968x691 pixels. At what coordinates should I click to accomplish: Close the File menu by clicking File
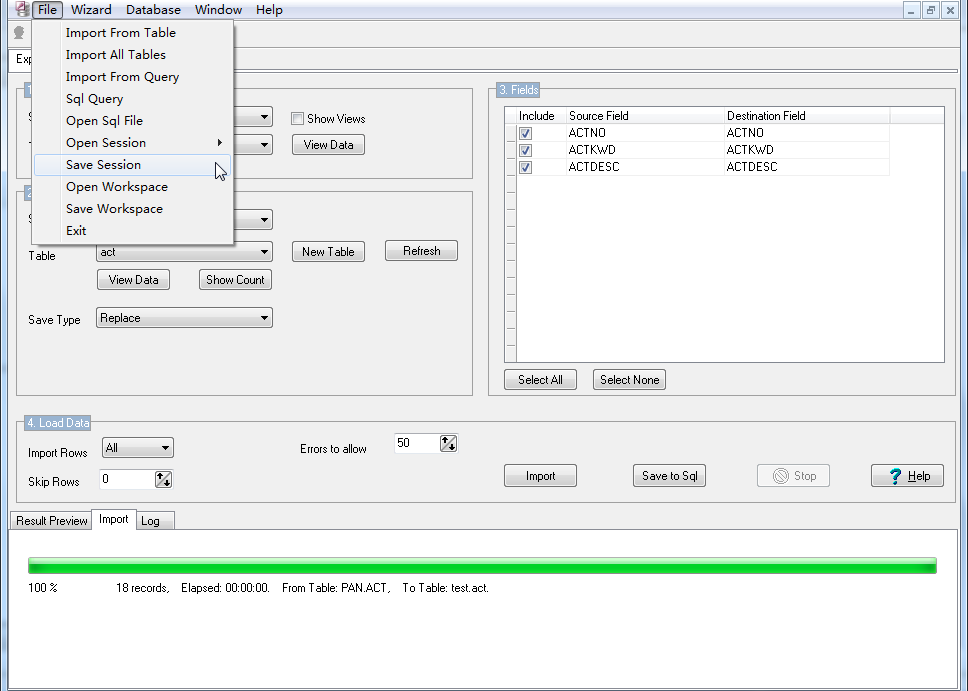pyautogui.click(x=47, y=10)
